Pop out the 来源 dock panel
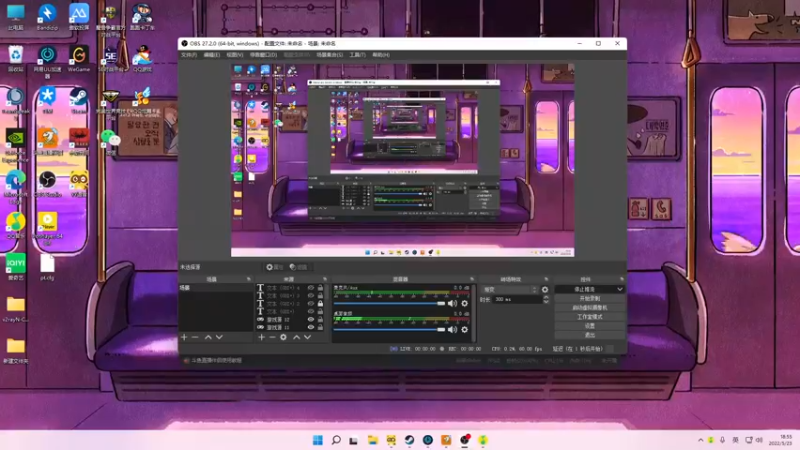Image resolution: width=800 pixels, height=450 pixels. (325, 279)
